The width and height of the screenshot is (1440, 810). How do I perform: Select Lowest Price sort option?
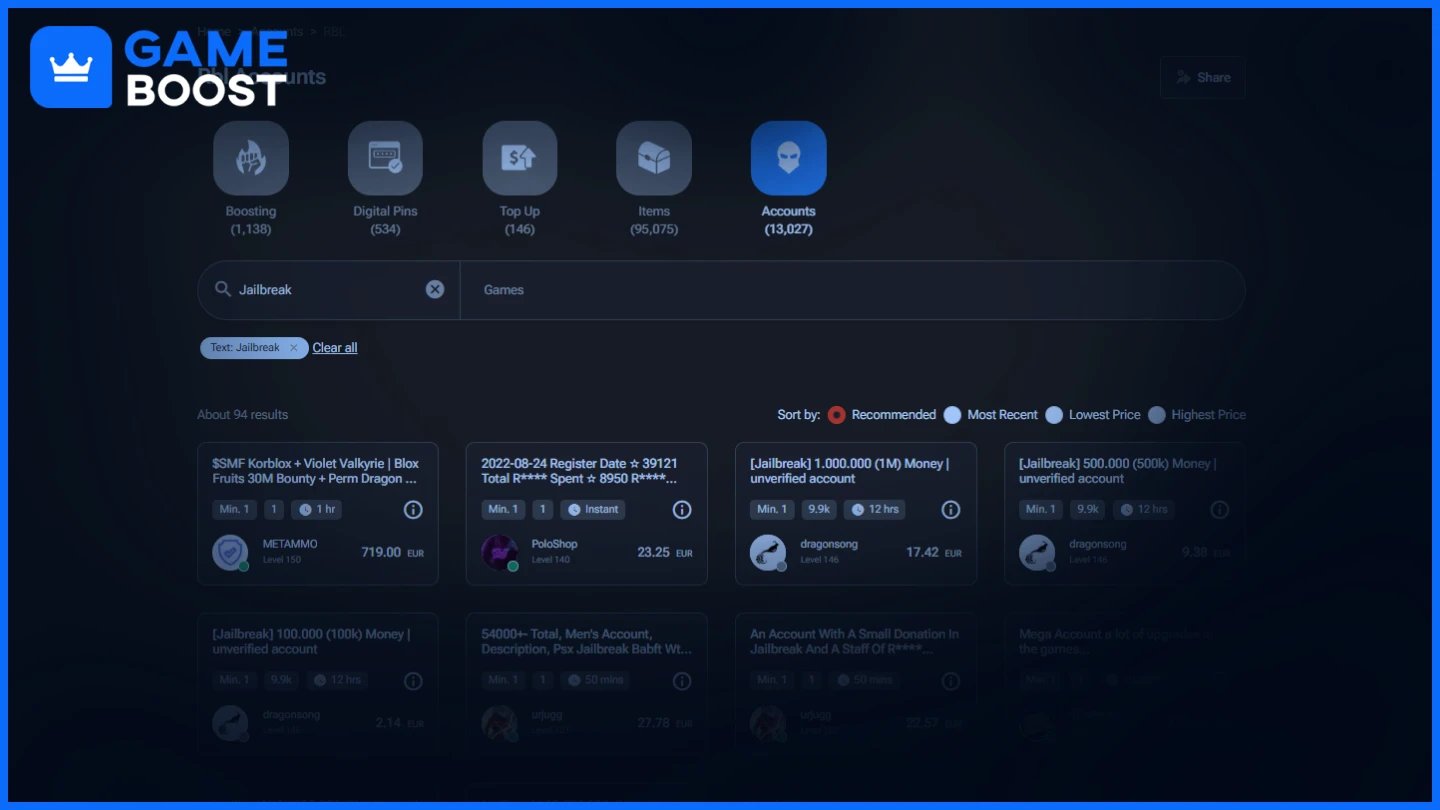click(1054, 415)
